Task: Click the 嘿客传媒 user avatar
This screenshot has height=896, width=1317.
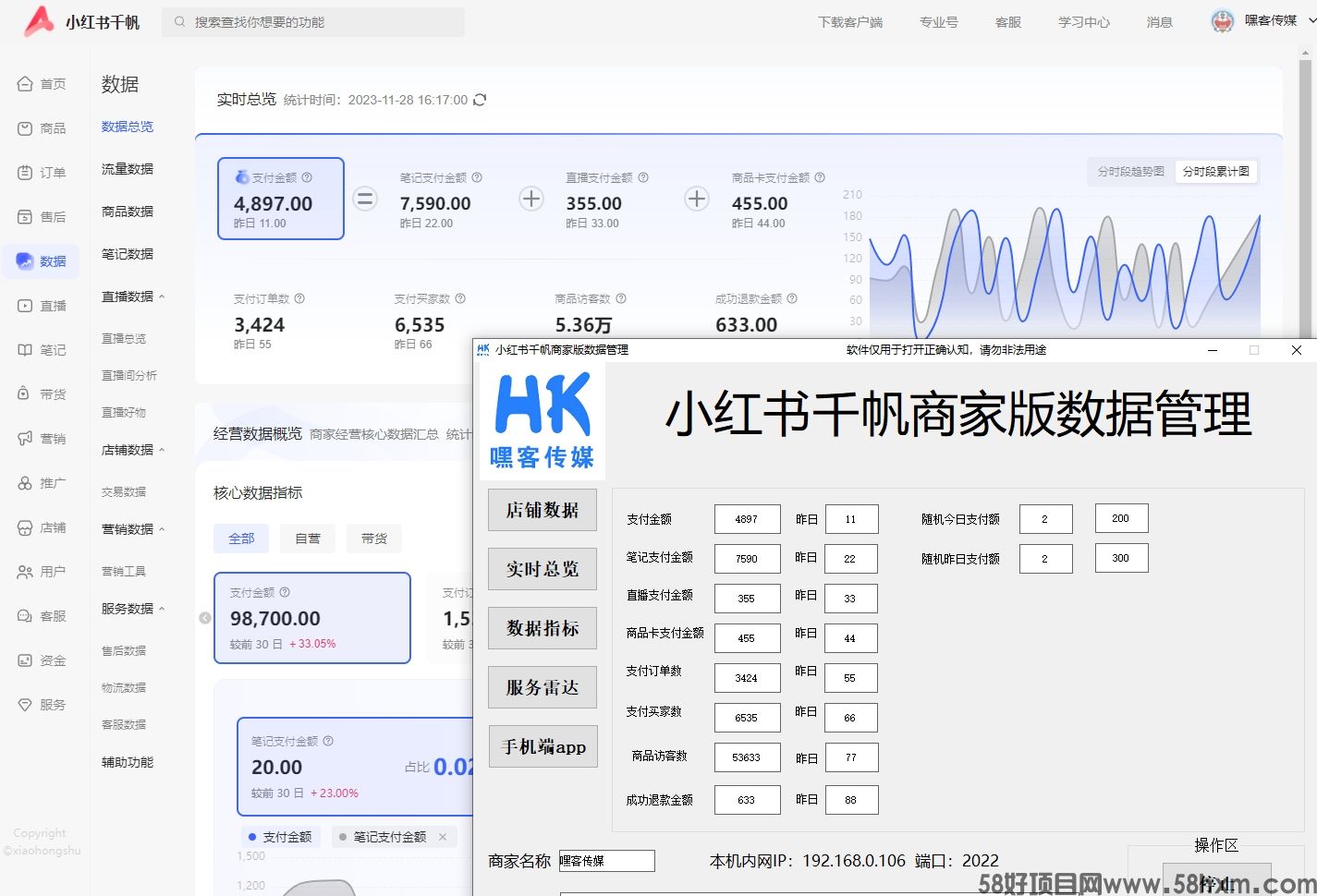Action: click(1223, 21)
